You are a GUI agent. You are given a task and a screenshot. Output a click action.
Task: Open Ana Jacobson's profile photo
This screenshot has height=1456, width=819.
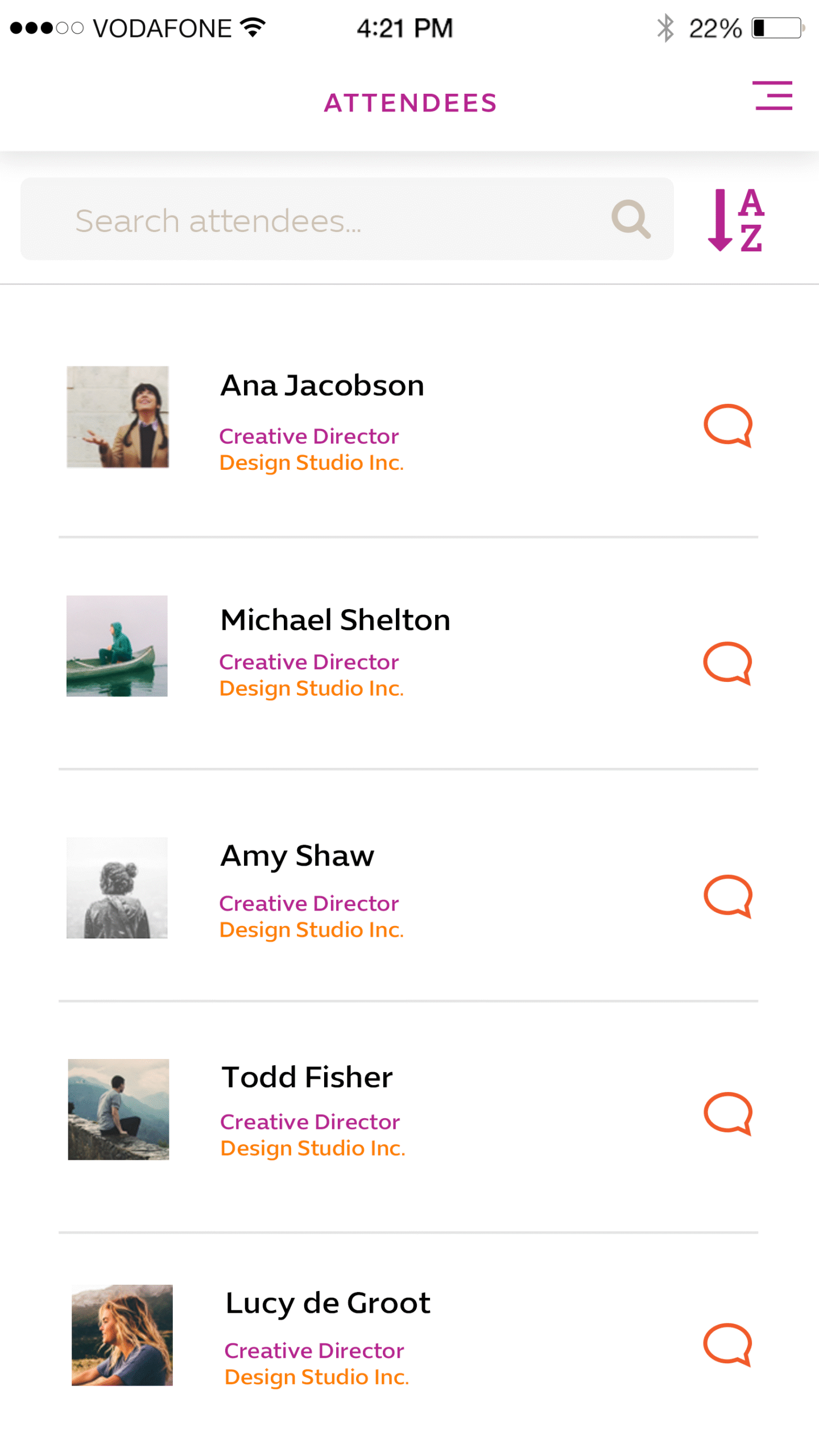point(118,417)
